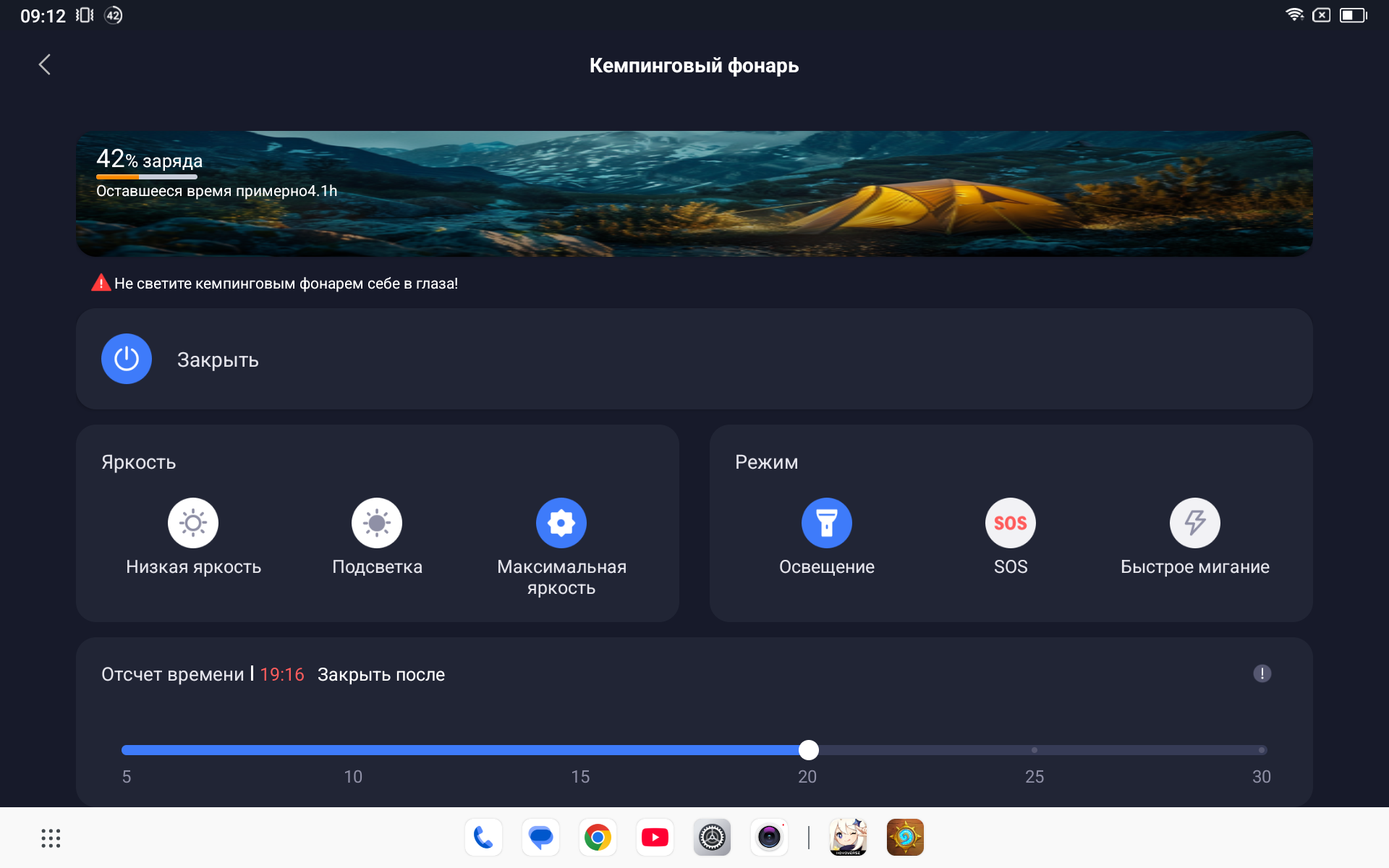Tap the blue power toggle button

pos(127,359)
